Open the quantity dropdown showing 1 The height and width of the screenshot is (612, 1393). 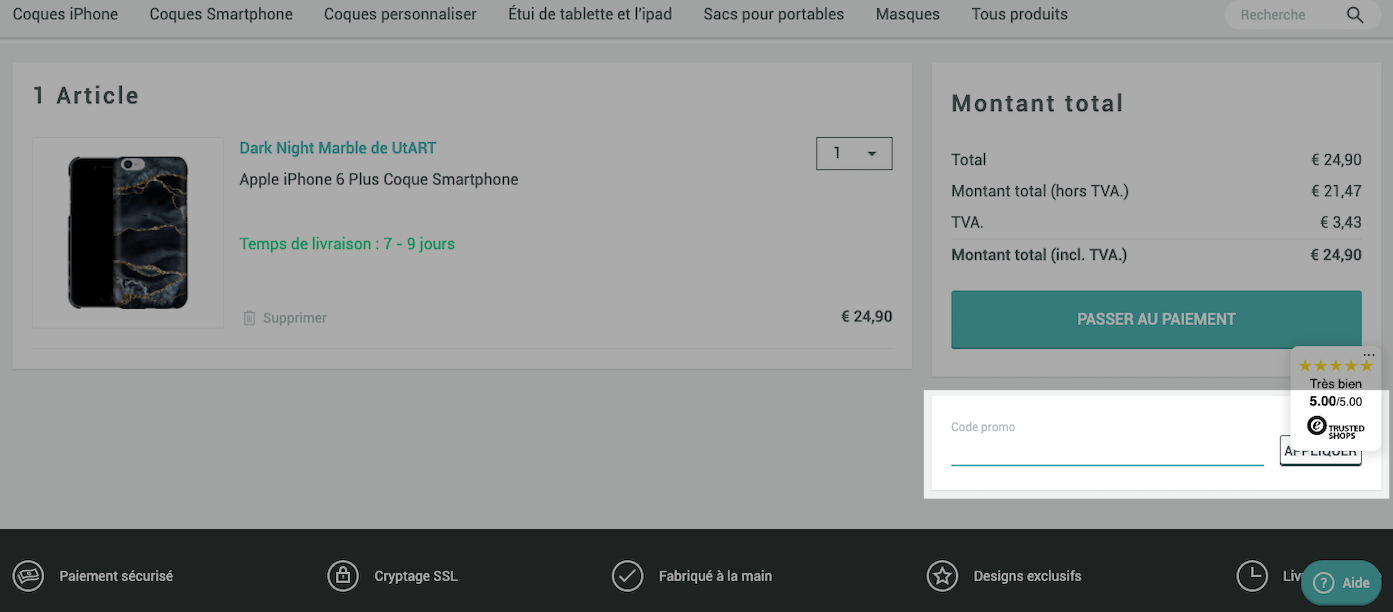click(854, 153)
